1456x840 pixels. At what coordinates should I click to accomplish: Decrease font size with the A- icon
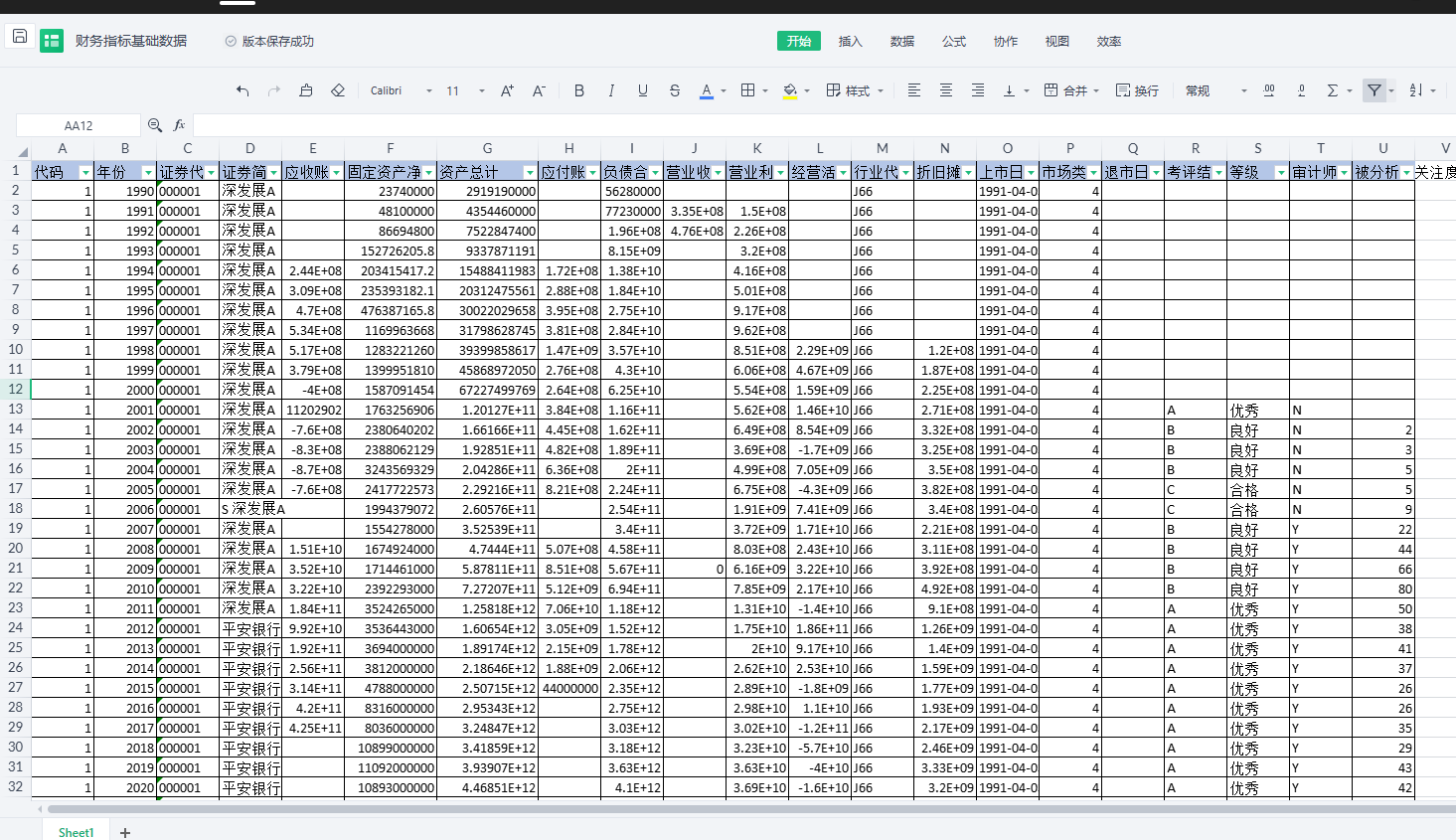tap(539, 90)
